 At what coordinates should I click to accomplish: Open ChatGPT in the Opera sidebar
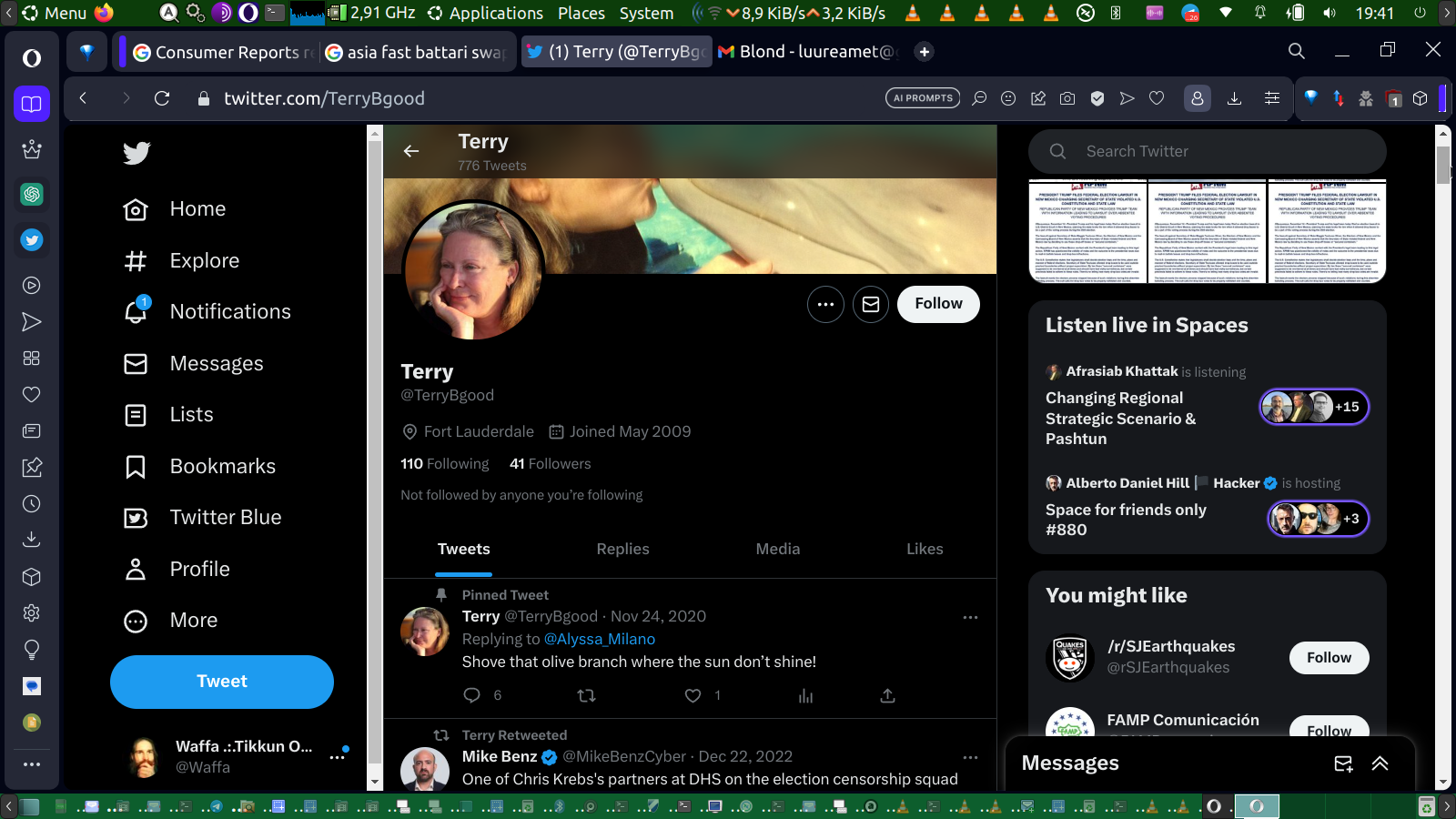tap(32, 194)
